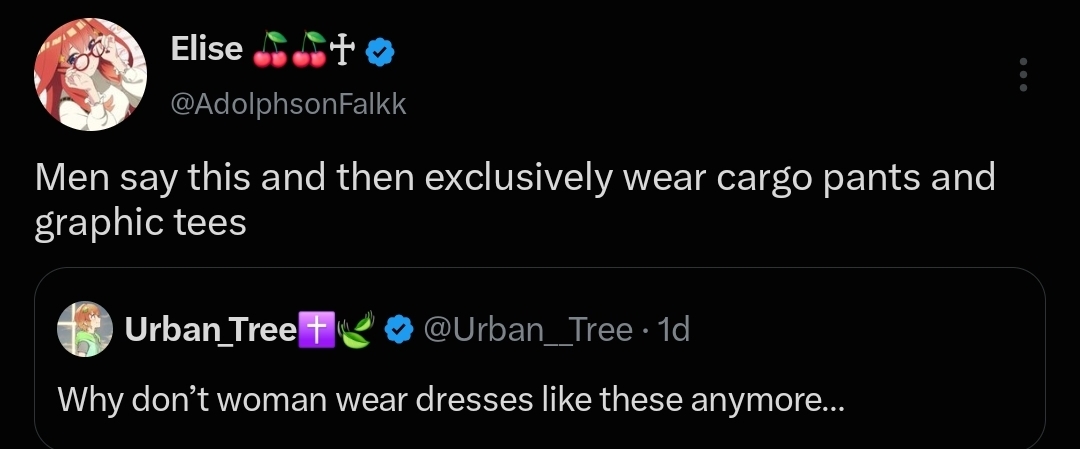Screen dimensions: 1080x449
Task: Click the word 'anymore...' in quoted tweet
Action: [x=767, y=400]
